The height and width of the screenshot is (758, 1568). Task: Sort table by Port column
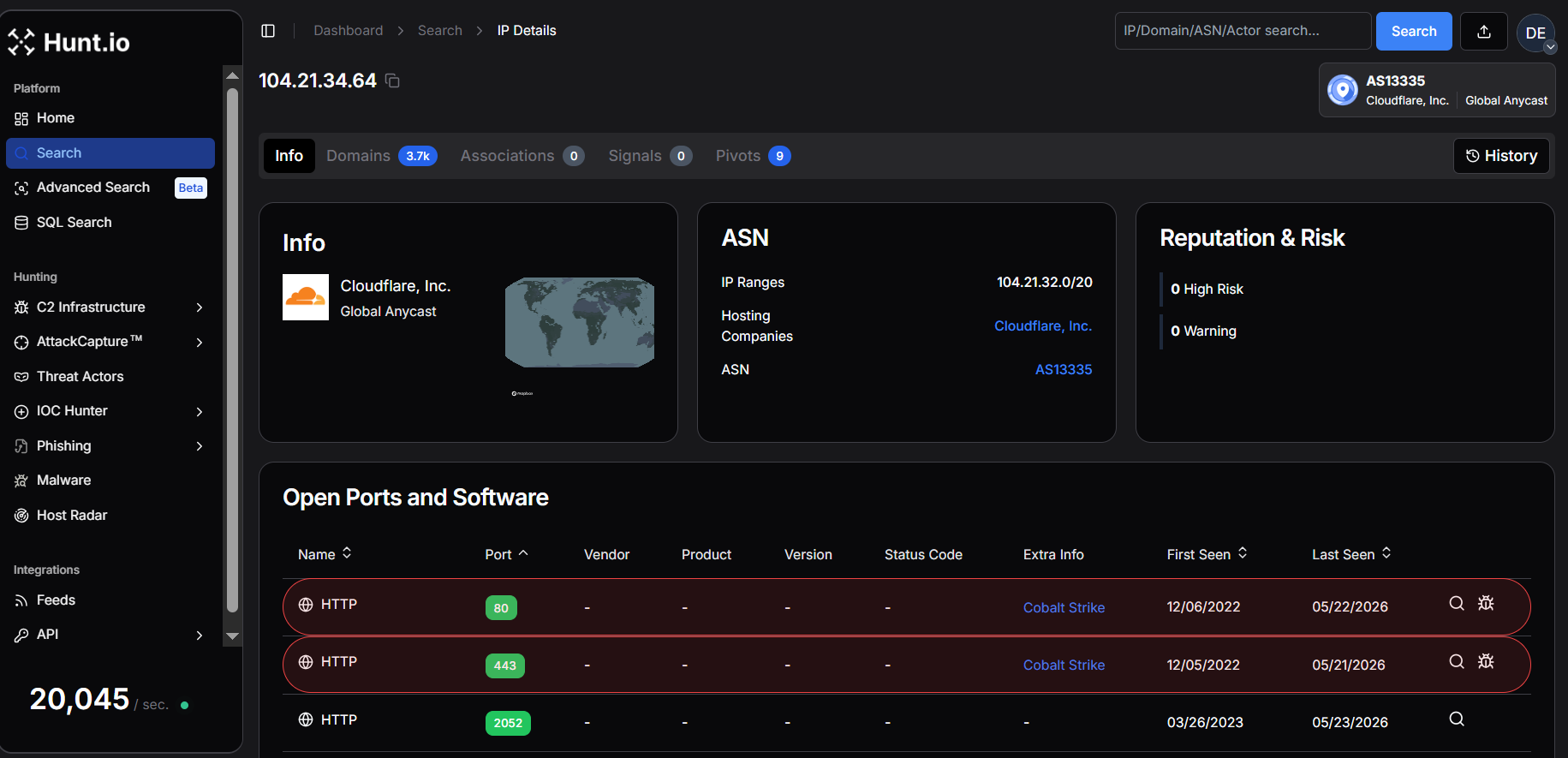(506, 554)
